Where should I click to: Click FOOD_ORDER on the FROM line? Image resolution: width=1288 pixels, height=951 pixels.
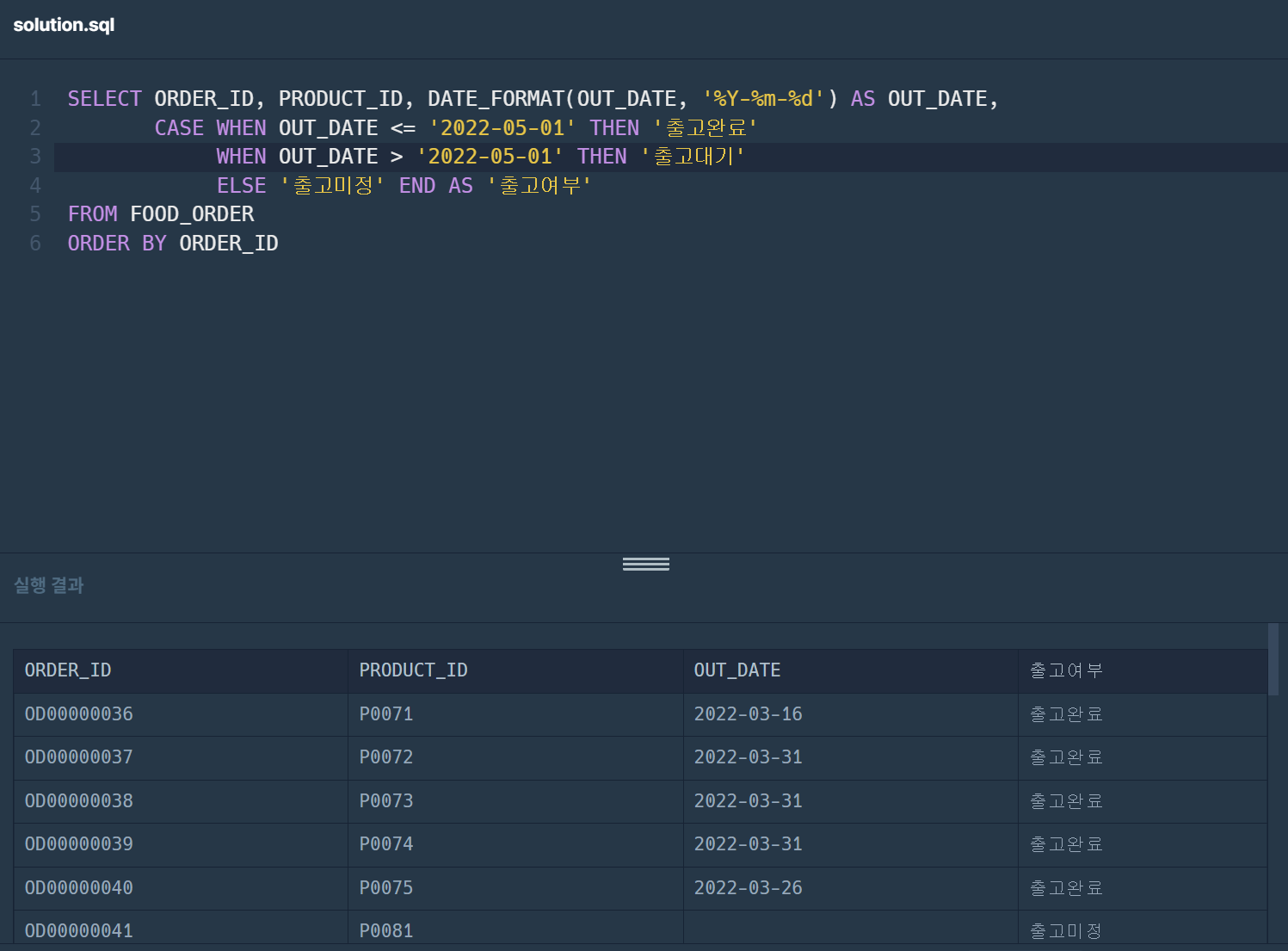192,213
